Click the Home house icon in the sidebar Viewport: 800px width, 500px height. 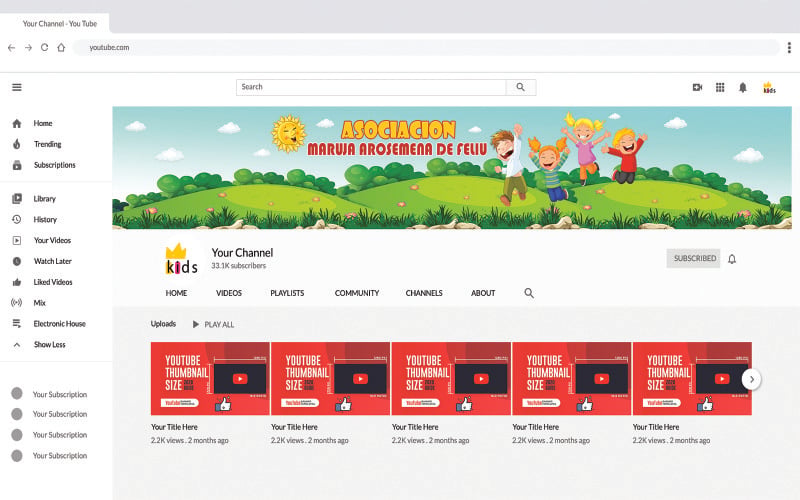(x=17, y=123)
